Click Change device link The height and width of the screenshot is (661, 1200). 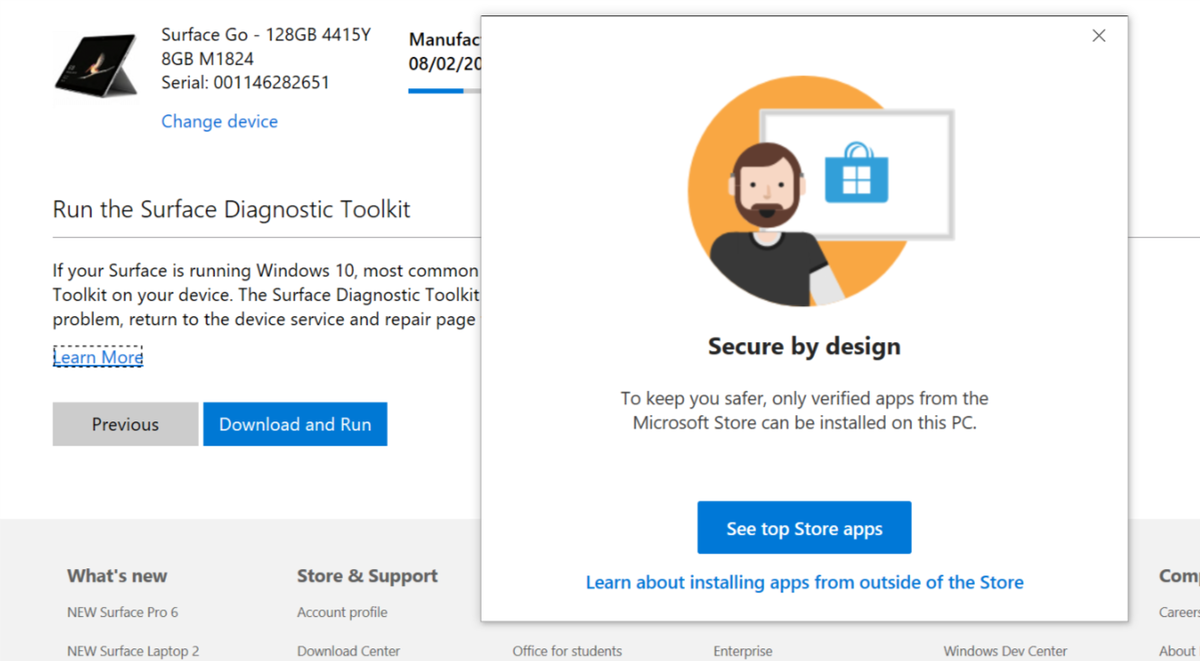point(220,121)
